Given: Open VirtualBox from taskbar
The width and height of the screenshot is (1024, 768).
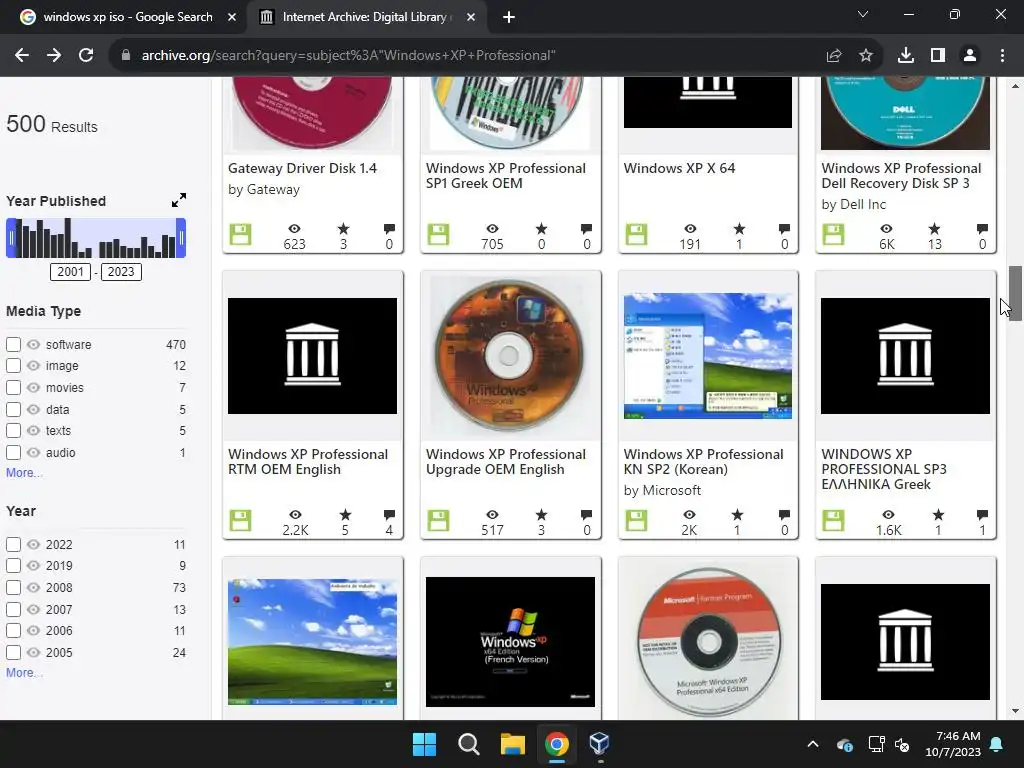Looking at the screenshot, I should pos(599,744).
